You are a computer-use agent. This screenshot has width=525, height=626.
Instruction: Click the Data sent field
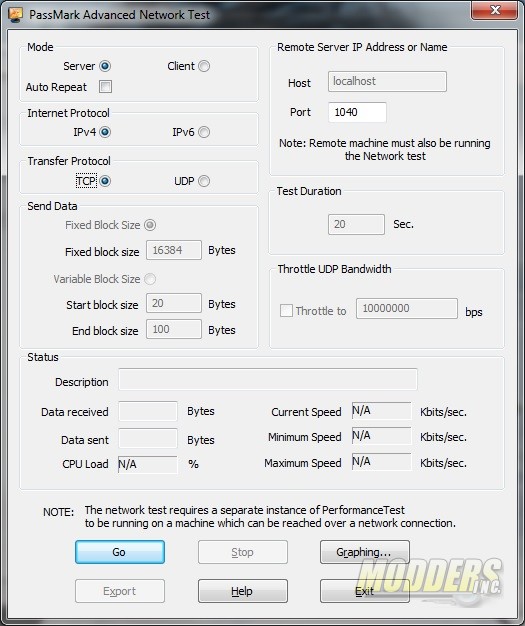pos(148,438)
